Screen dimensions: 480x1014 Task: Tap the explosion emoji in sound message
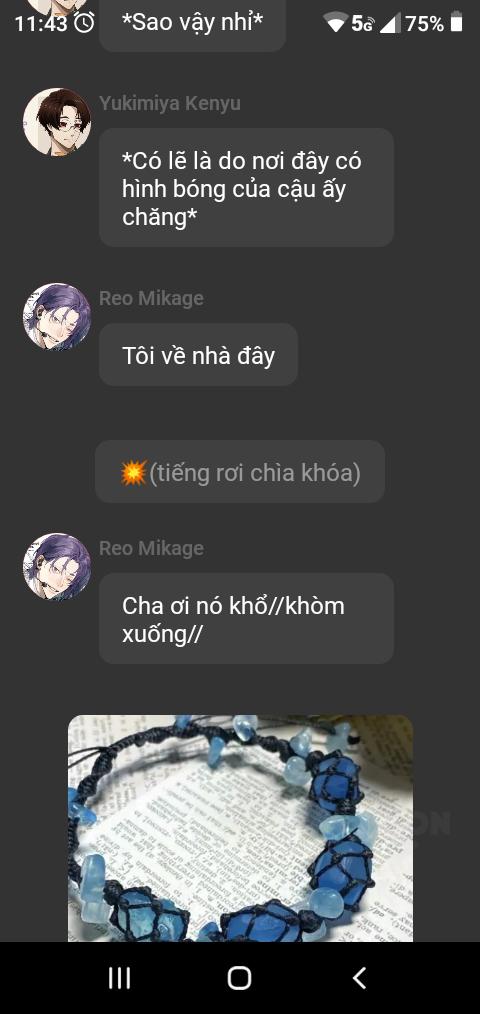tap(134, 473)
